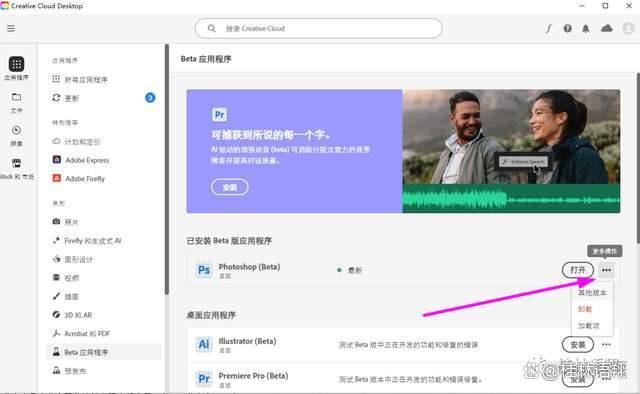Click more actions (...) for Photoshop (Beta)

(606, 270)
